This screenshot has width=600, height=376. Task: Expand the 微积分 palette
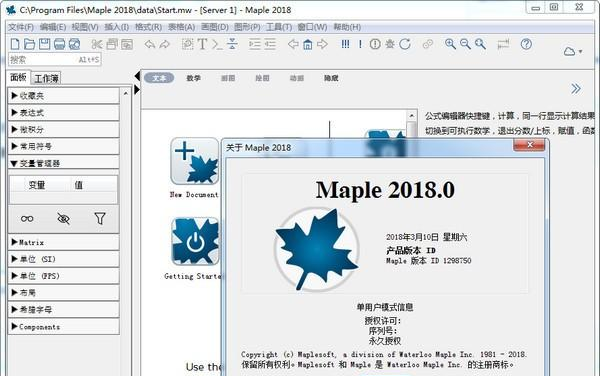point(64,129)
